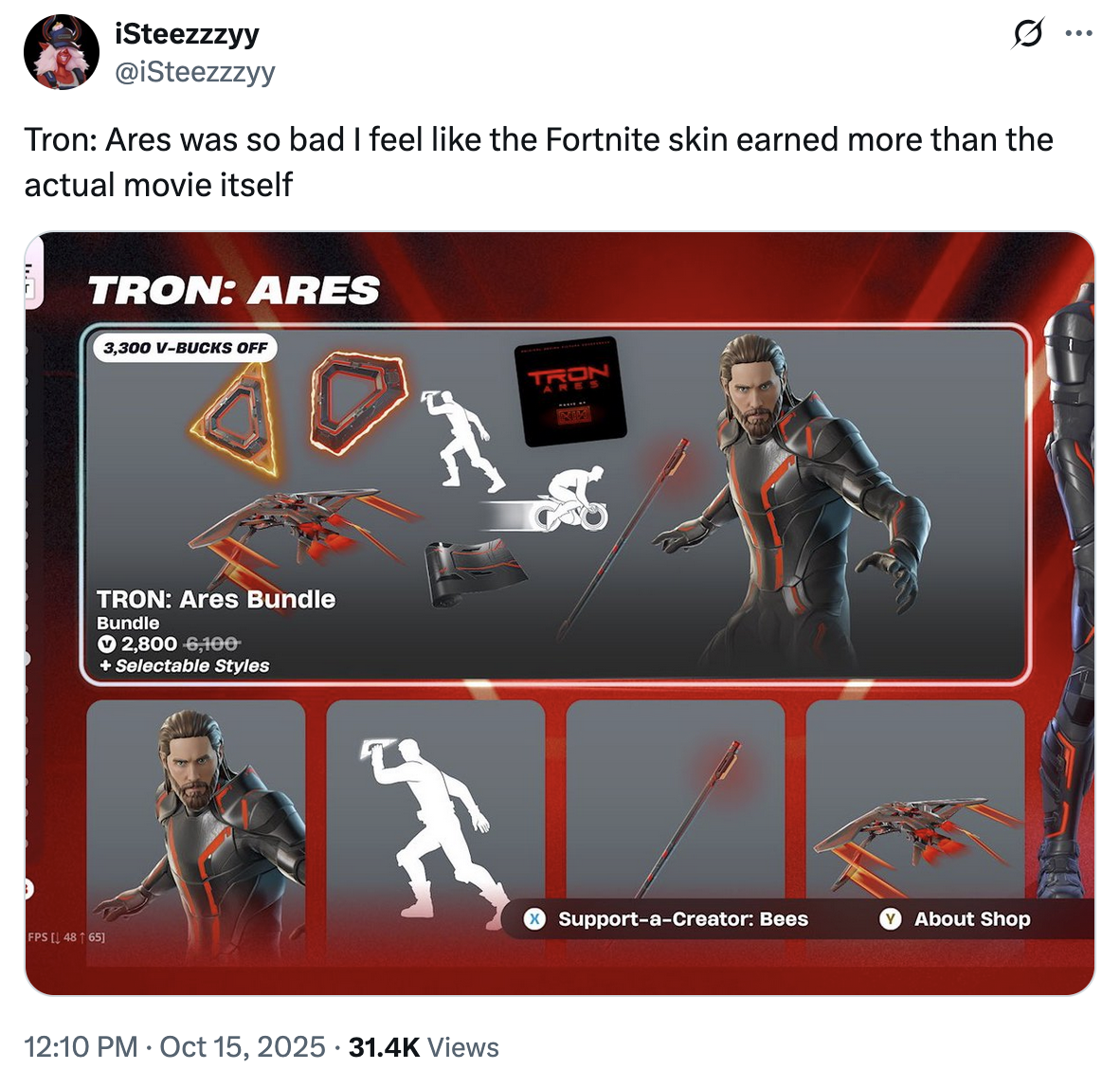Open the @iSteezzzyy handle link

point(194,72)
